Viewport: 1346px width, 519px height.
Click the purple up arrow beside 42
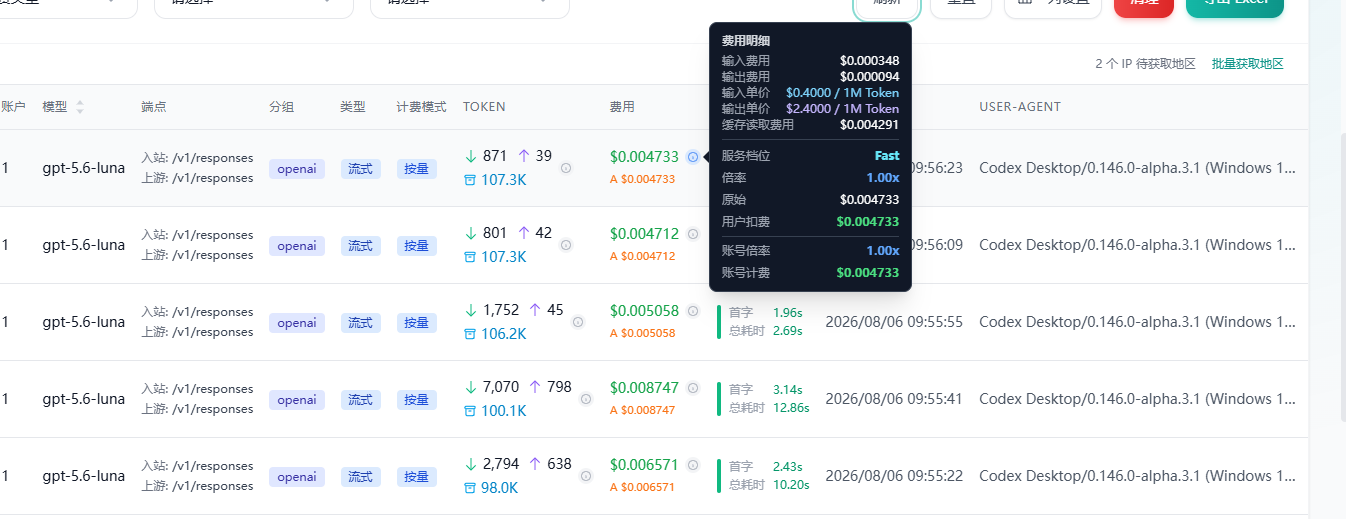[524, 233]
